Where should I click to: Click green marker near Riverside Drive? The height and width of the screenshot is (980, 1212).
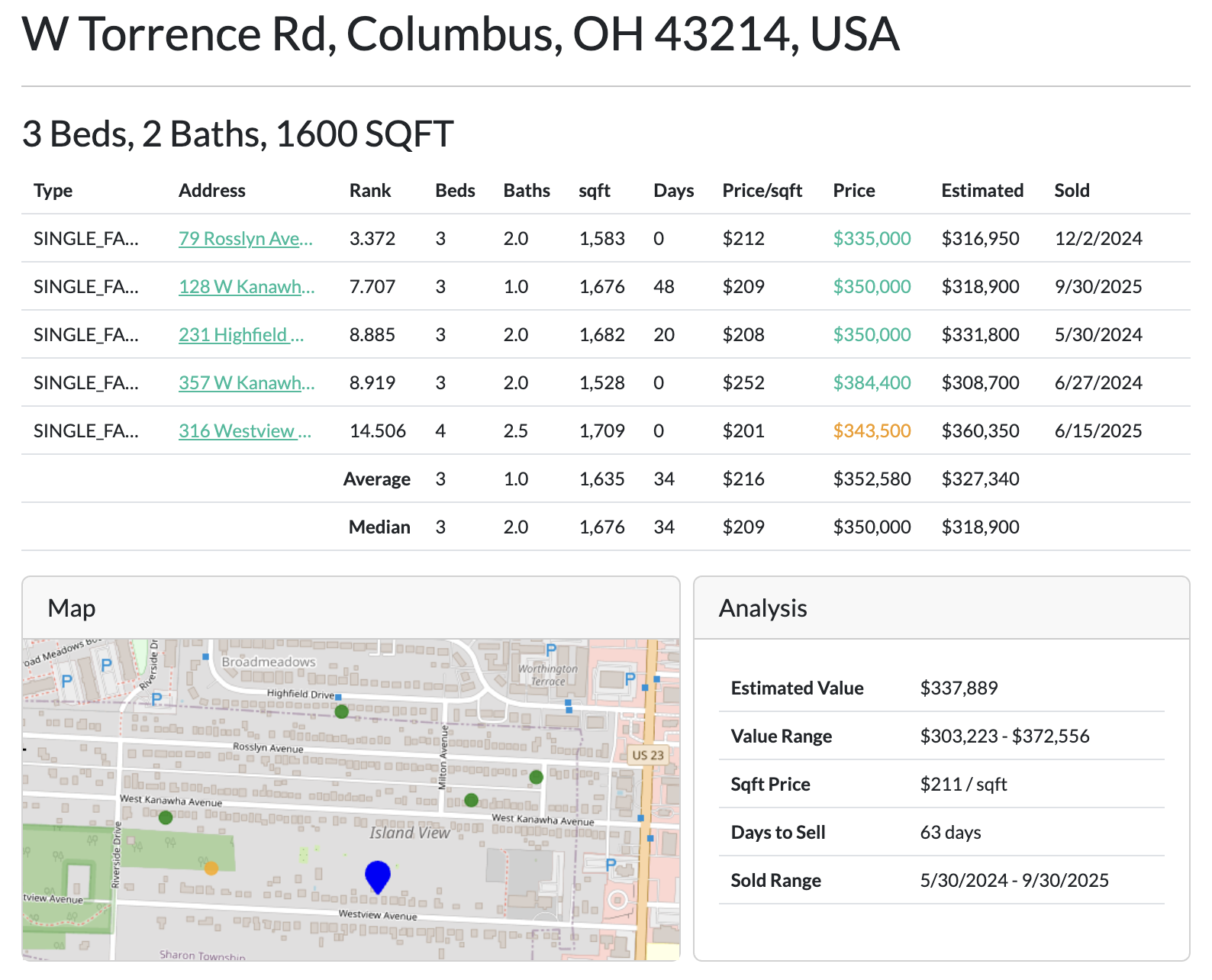pyautogui.click(x=166, y=817)
